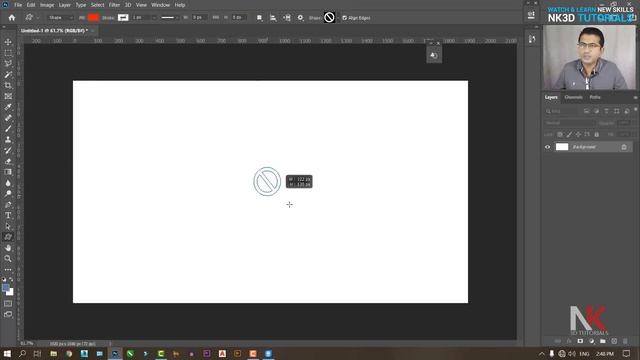
Task: Switch to the Channels tab
Action: [573, 97]
